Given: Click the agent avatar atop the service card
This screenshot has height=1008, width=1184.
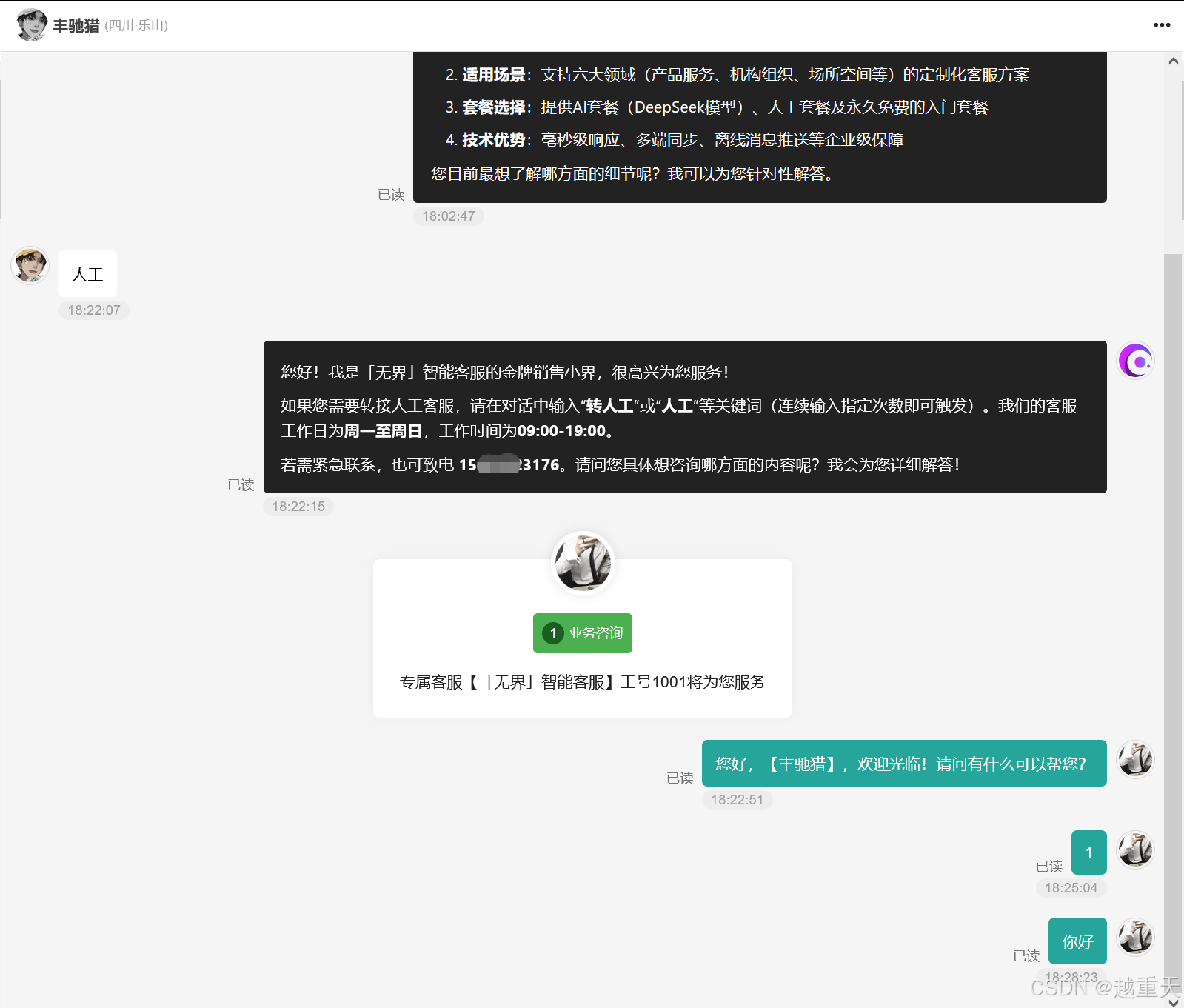Looking at the screenshot, I should (583, 563).
